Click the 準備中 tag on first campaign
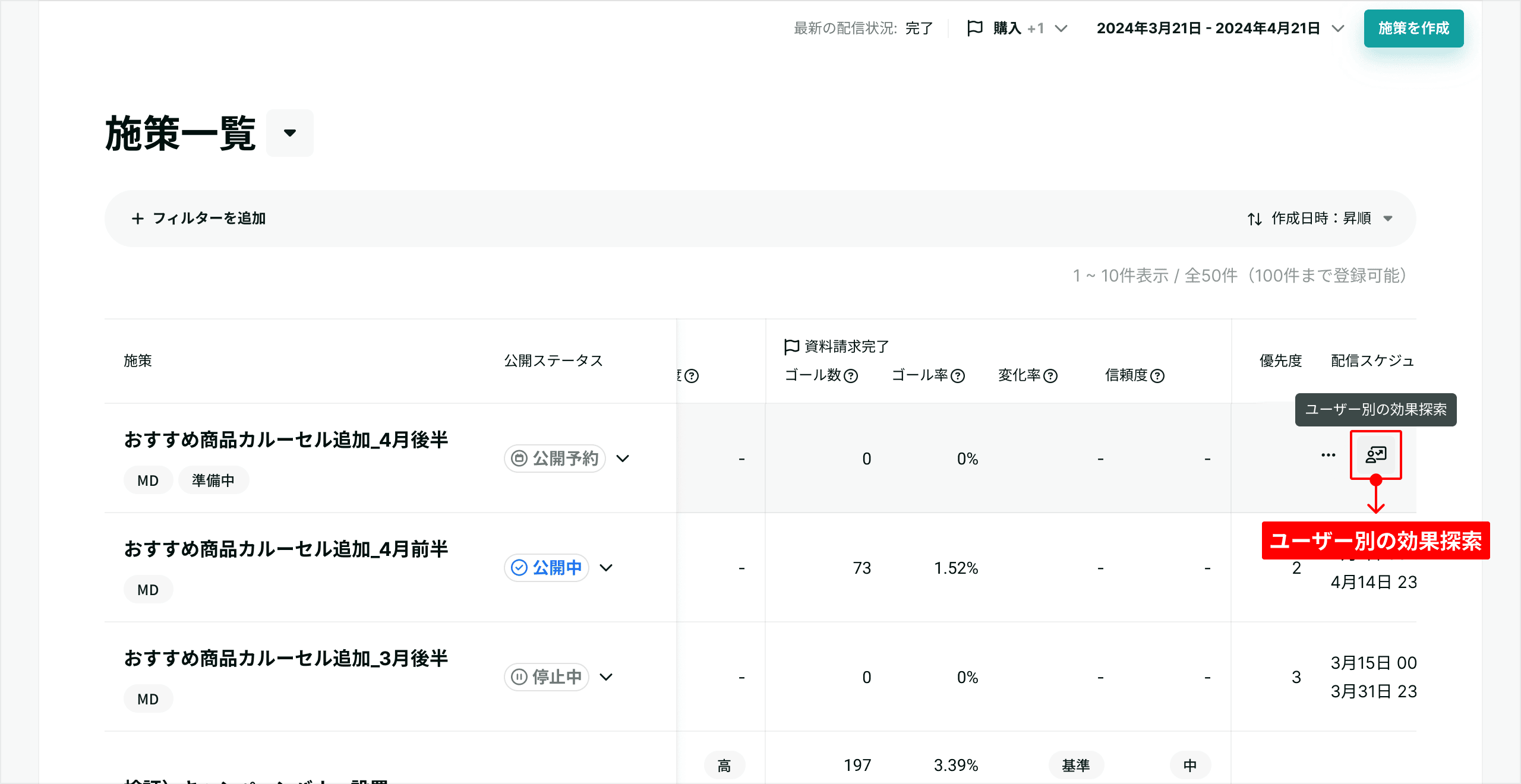The image size is (1521, 784). (213, 480)
